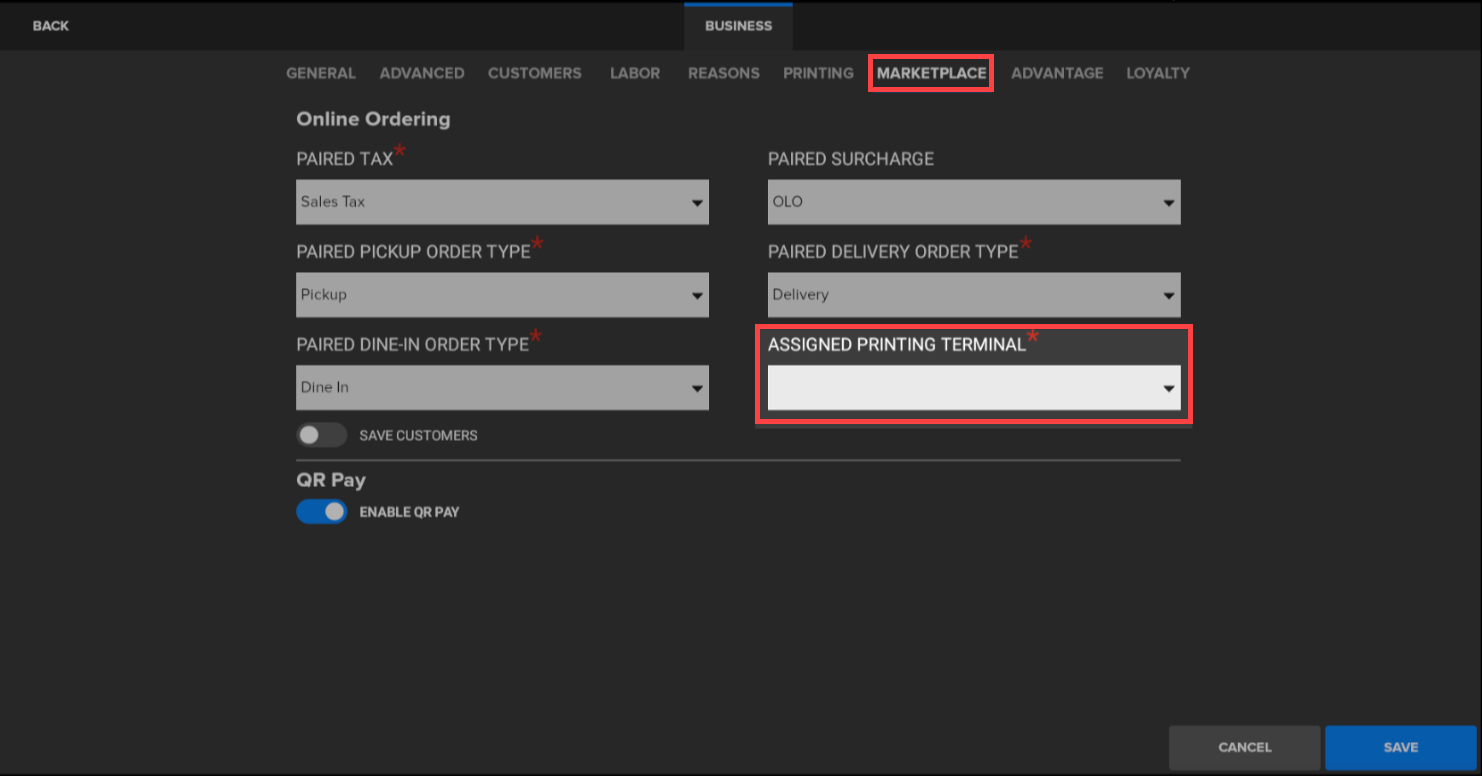
Task: Open the Paired Pickup Order Type dropdown
Action: click(x=502, y=295)
